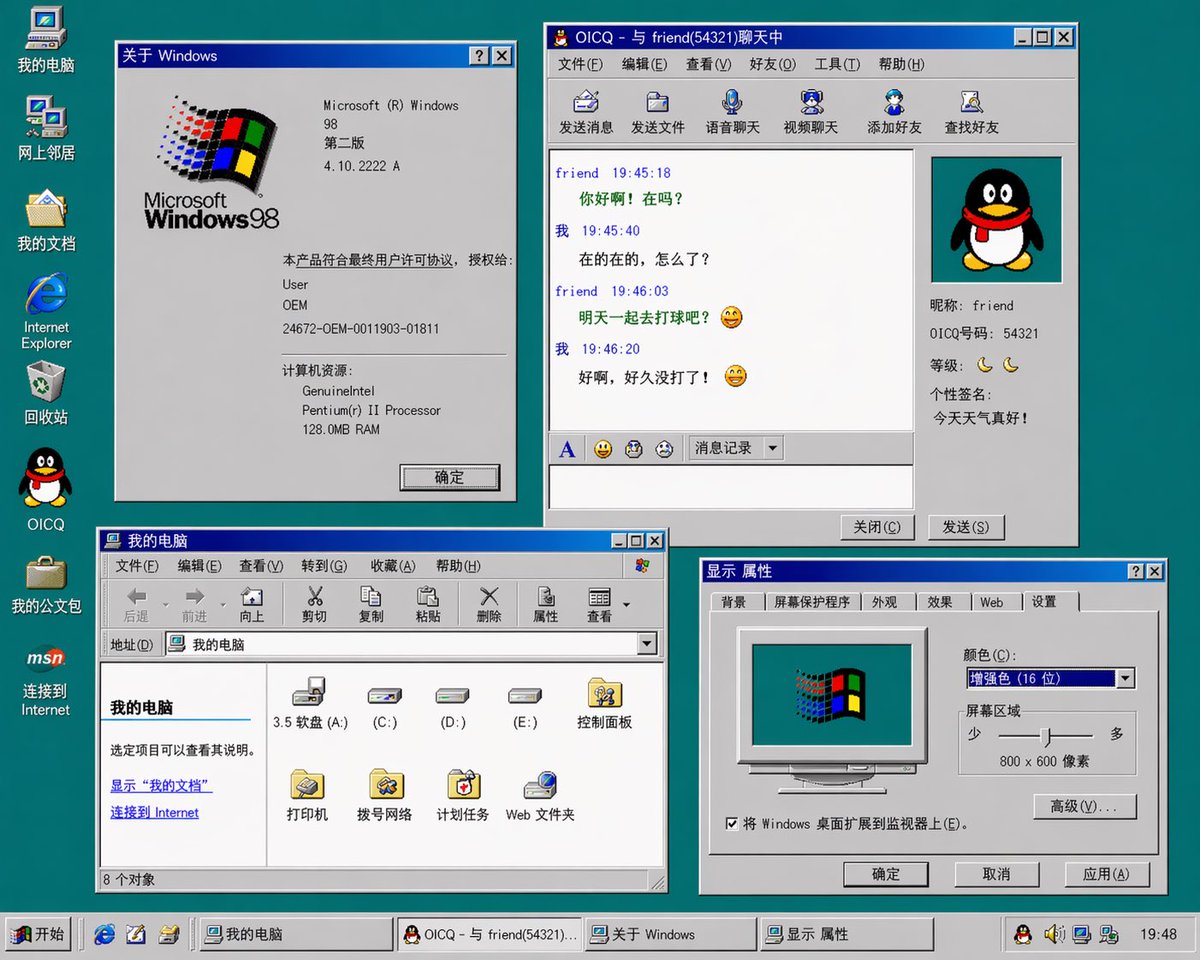This screenshot has height=960, width=1200.
Task: Switch to 效果 tab
Action: point(940,602)
